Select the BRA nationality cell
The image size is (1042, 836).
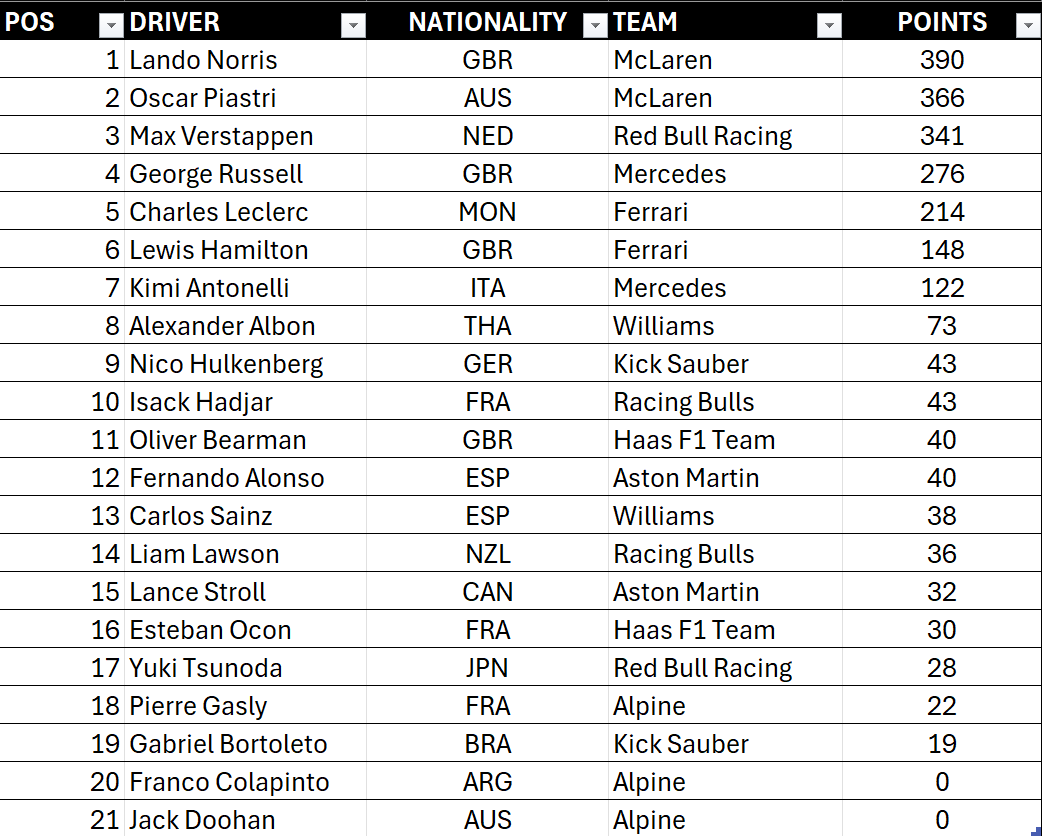[x=488, y=744]
